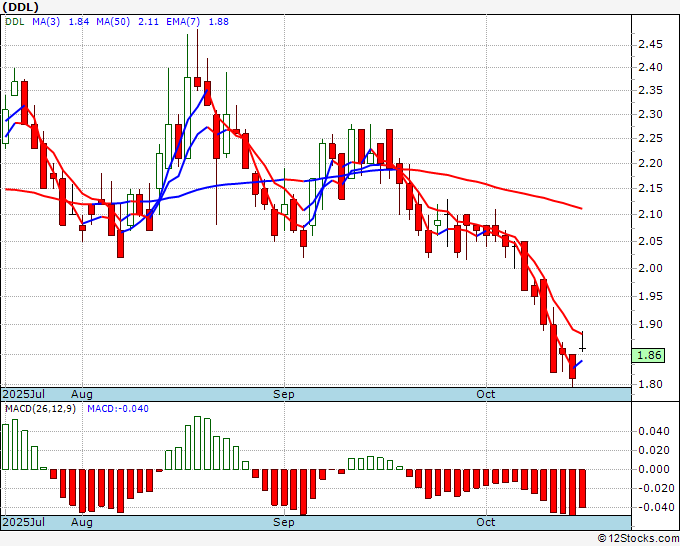
Task: Click the tallest green MACD bar in mid-August
Action: click(198, 443)
